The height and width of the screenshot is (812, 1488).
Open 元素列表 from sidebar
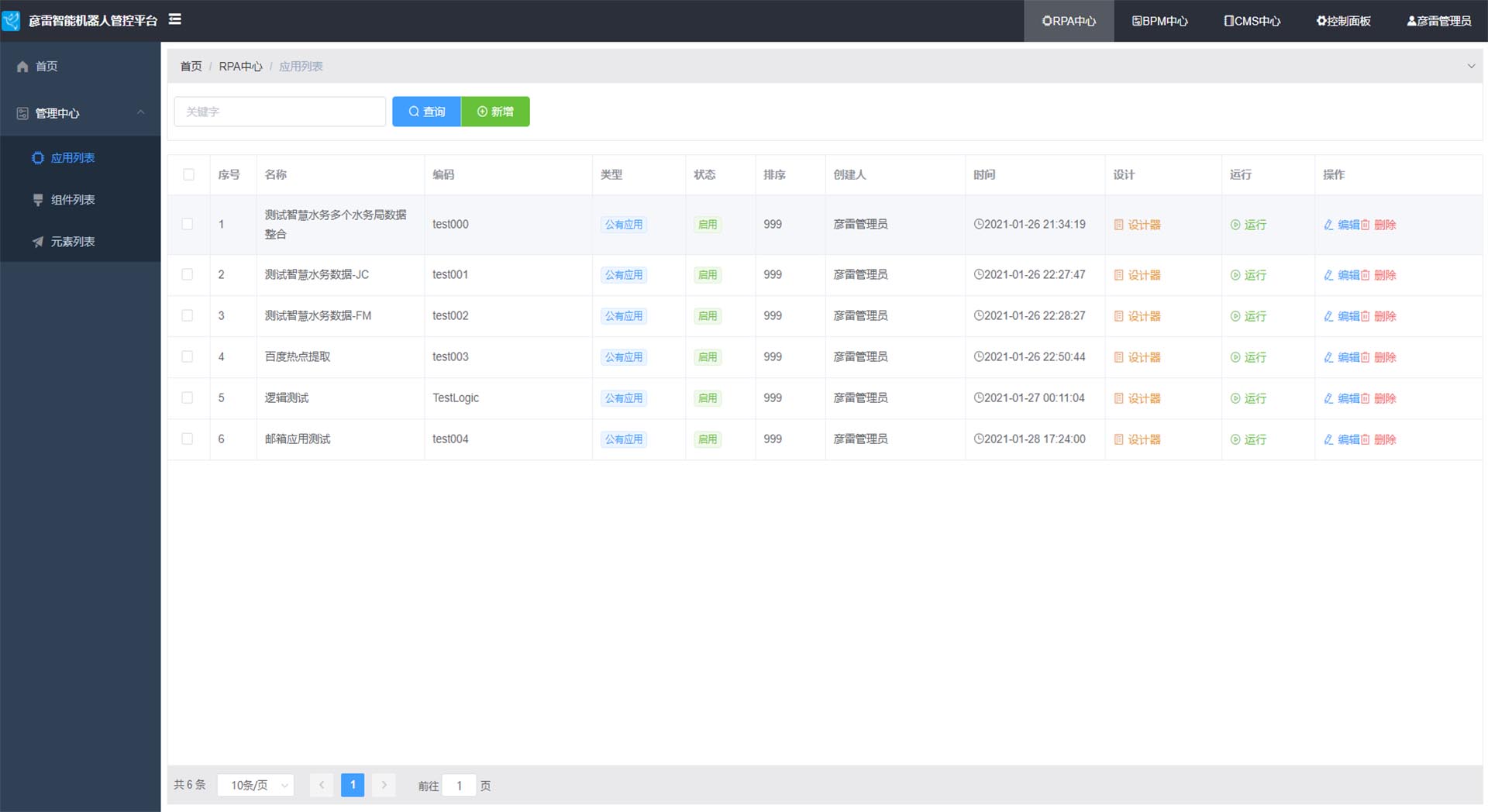coord(72,242)
